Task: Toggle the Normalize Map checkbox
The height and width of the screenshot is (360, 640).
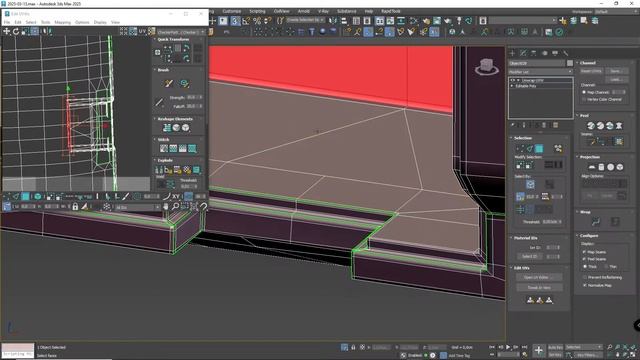Action: (x=584, y=285)
